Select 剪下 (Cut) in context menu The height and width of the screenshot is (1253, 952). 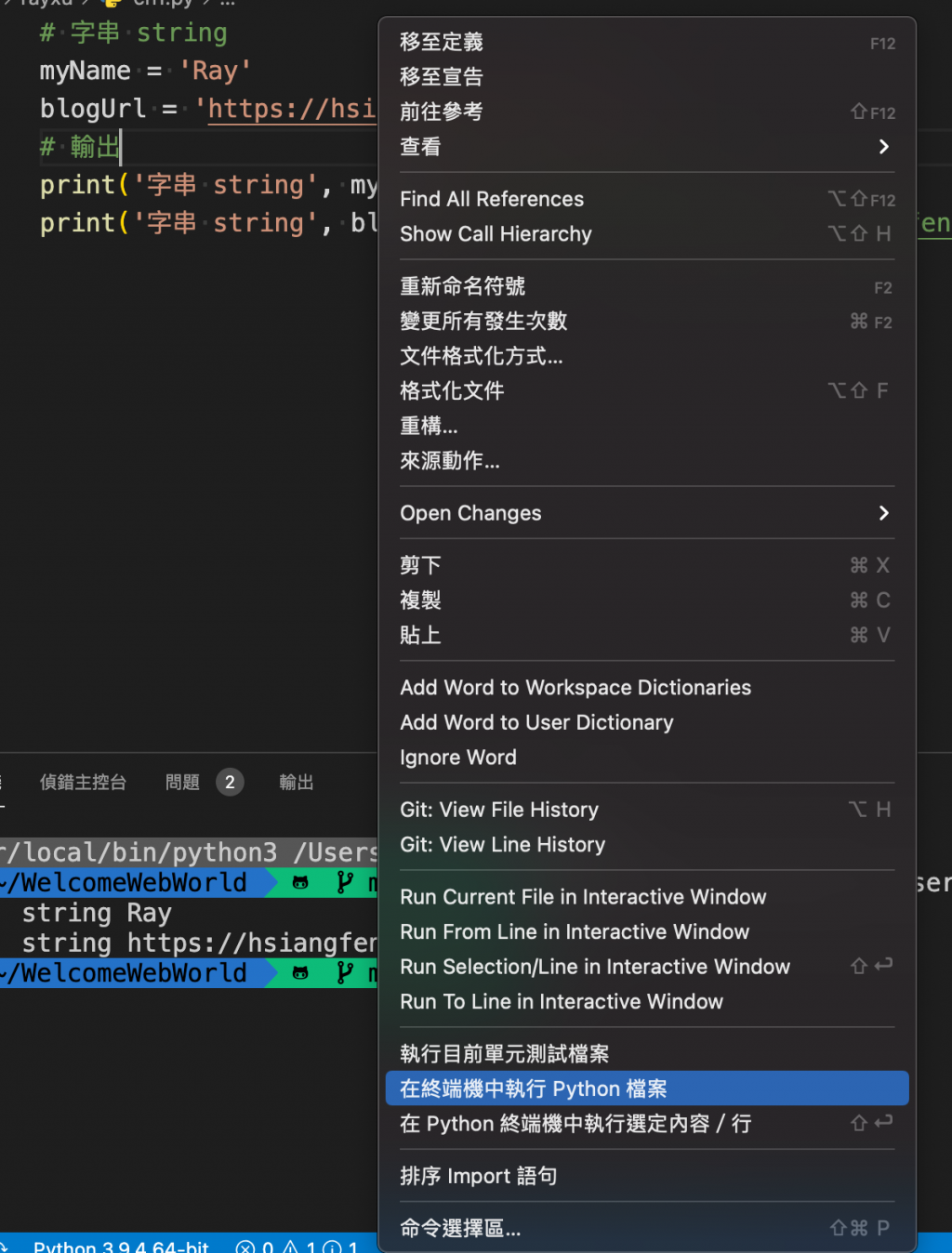tap(647, 565)
